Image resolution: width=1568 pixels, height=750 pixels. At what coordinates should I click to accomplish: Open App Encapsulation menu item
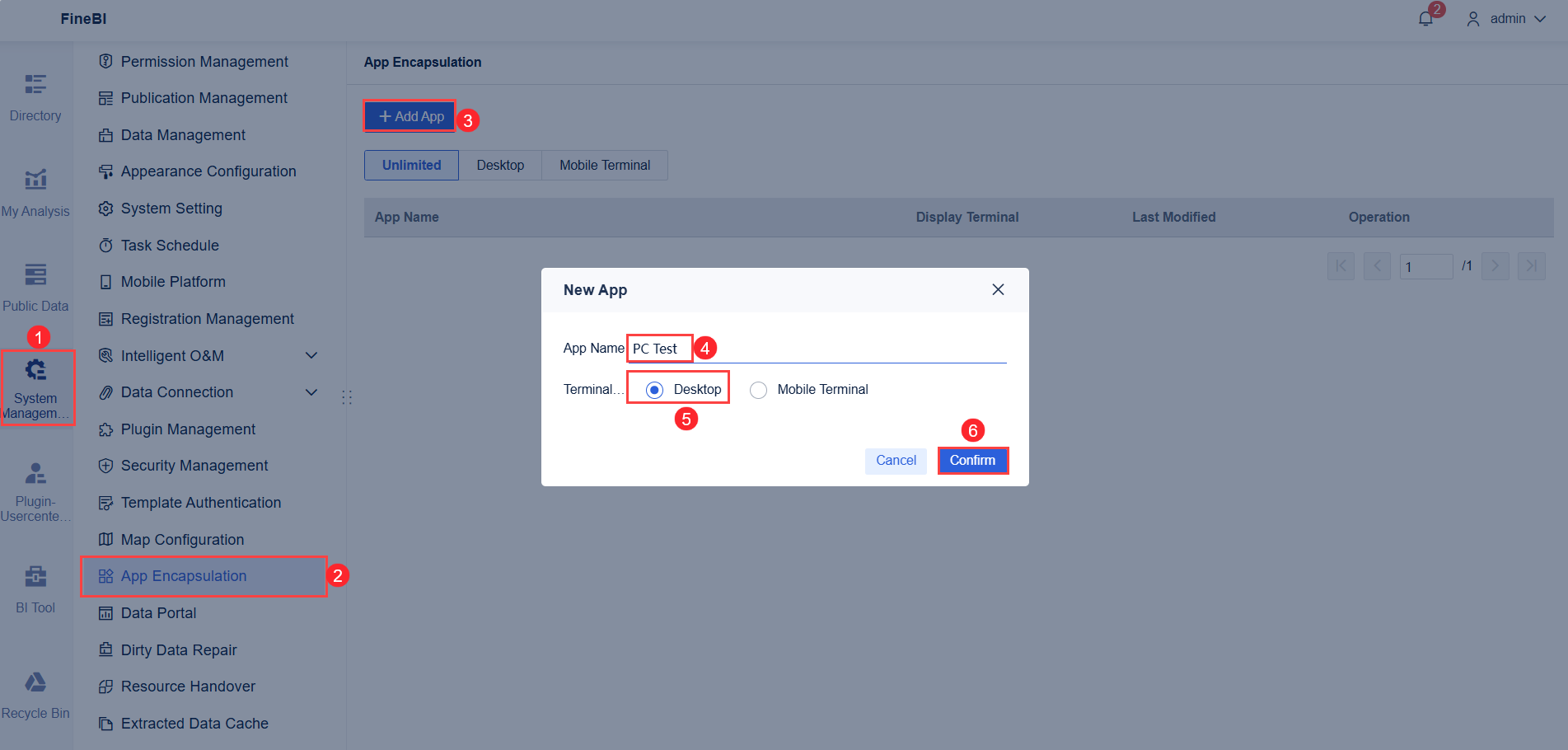(204, 576)
